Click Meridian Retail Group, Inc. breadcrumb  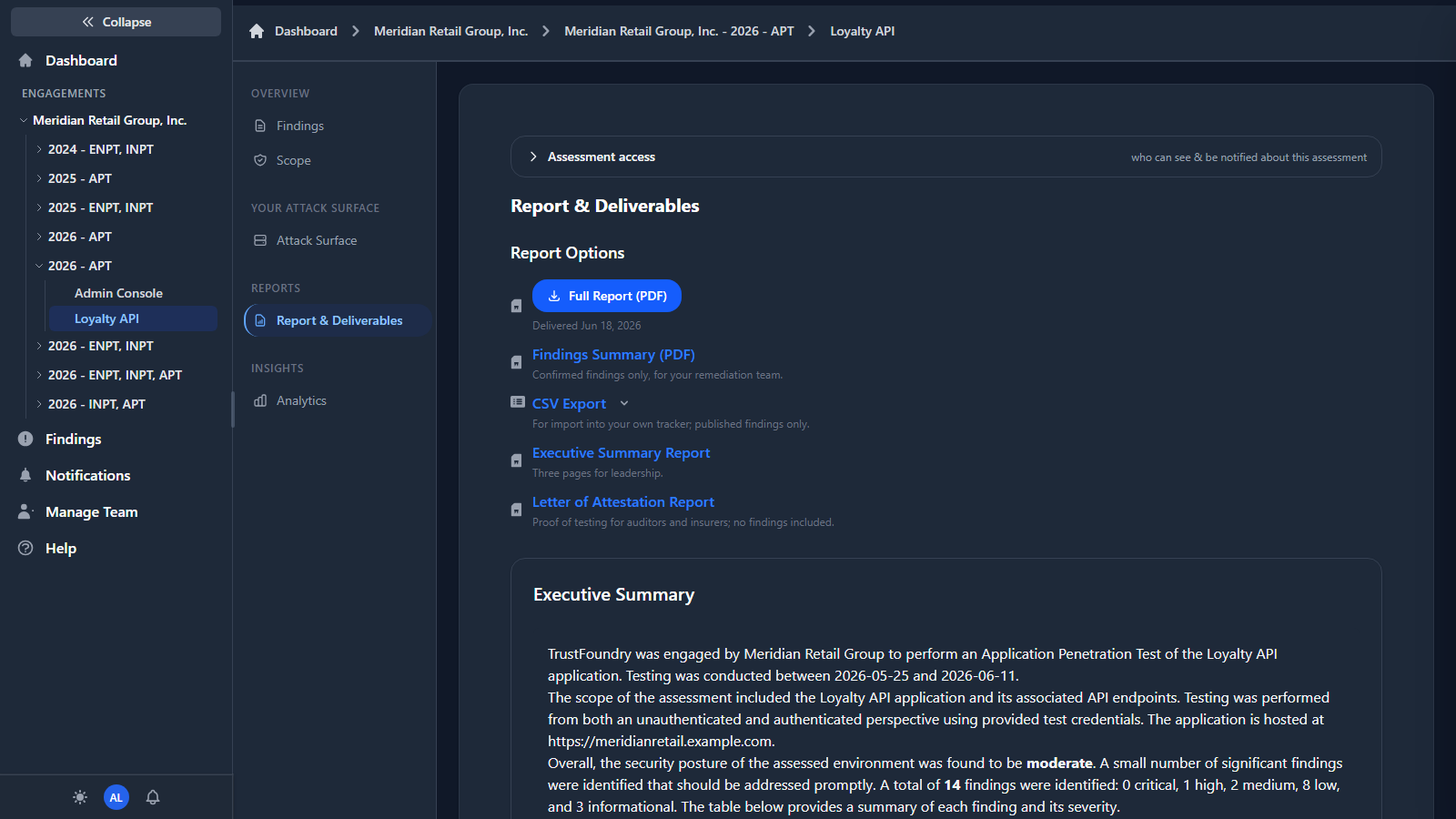coord(450,31)
